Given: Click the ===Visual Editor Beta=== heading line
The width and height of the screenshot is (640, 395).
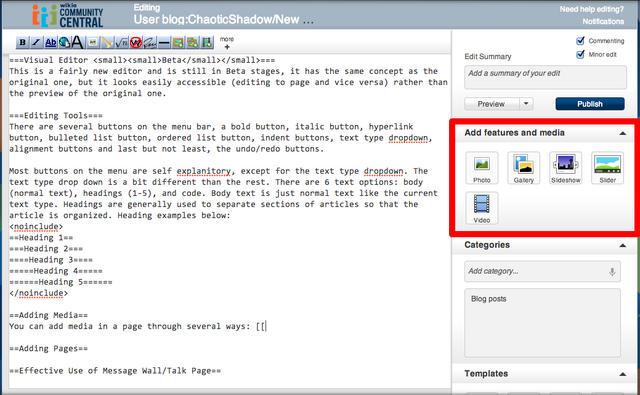Looking at the screenshot, I should tap(142, 60).
